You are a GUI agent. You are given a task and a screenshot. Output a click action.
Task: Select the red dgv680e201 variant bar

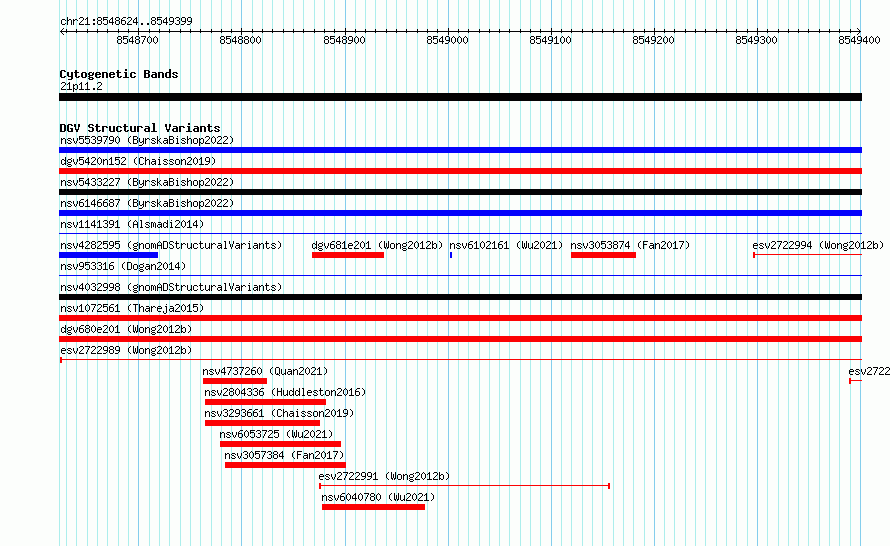460,339
